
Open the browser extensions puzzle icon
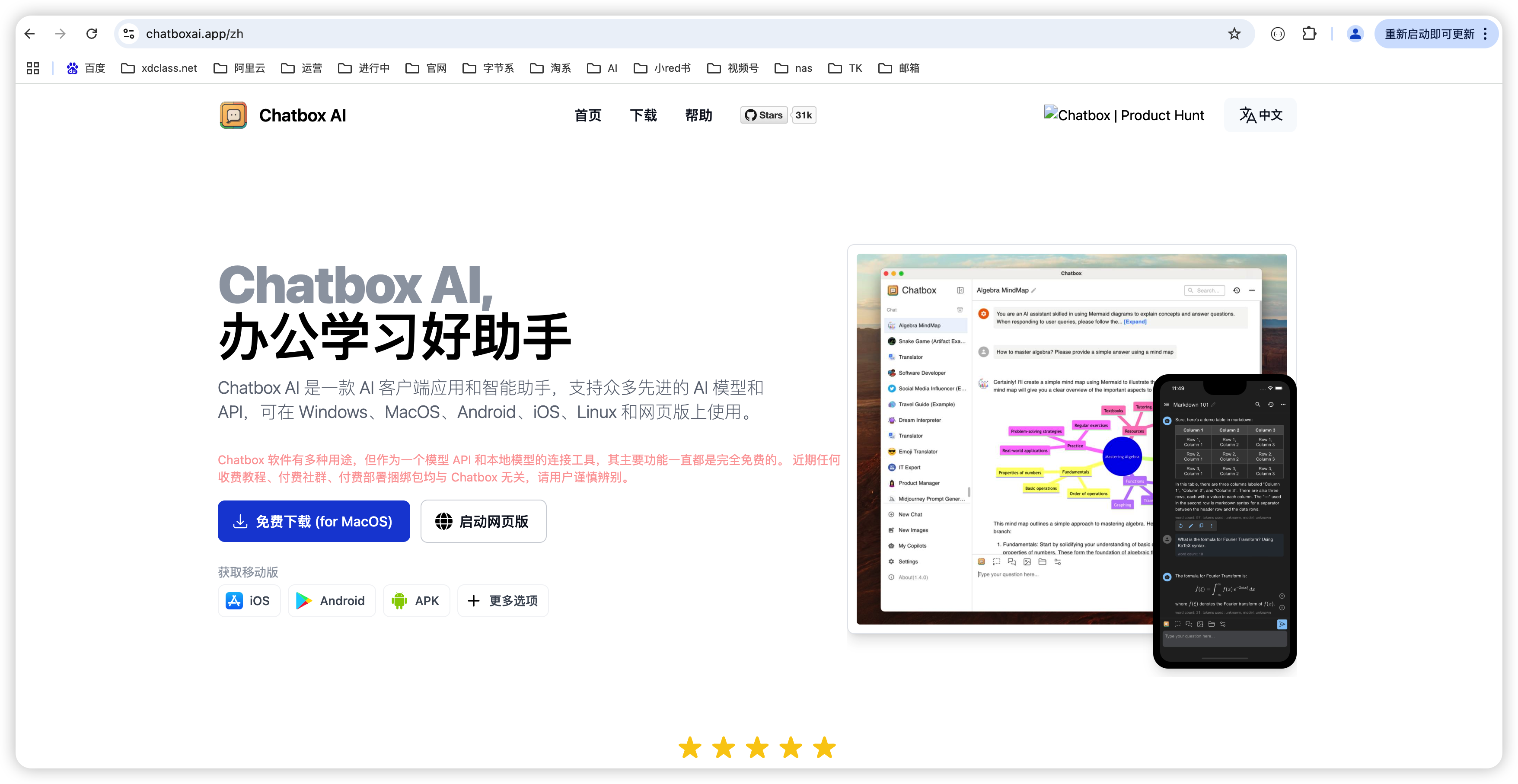click(1309, 34)
